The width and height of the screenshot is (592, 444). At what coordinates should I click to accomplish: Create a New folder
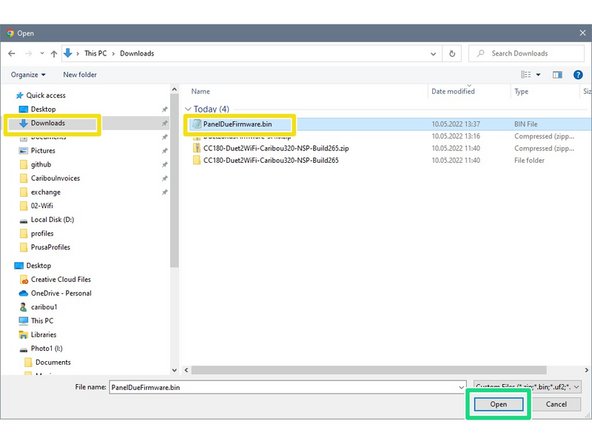(80, 75)
